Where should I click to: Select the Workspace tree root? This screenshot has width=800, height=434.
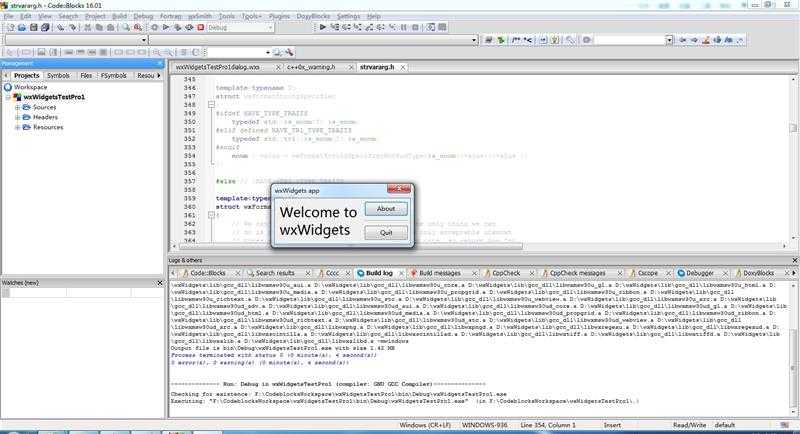click(x=31, y=87)
